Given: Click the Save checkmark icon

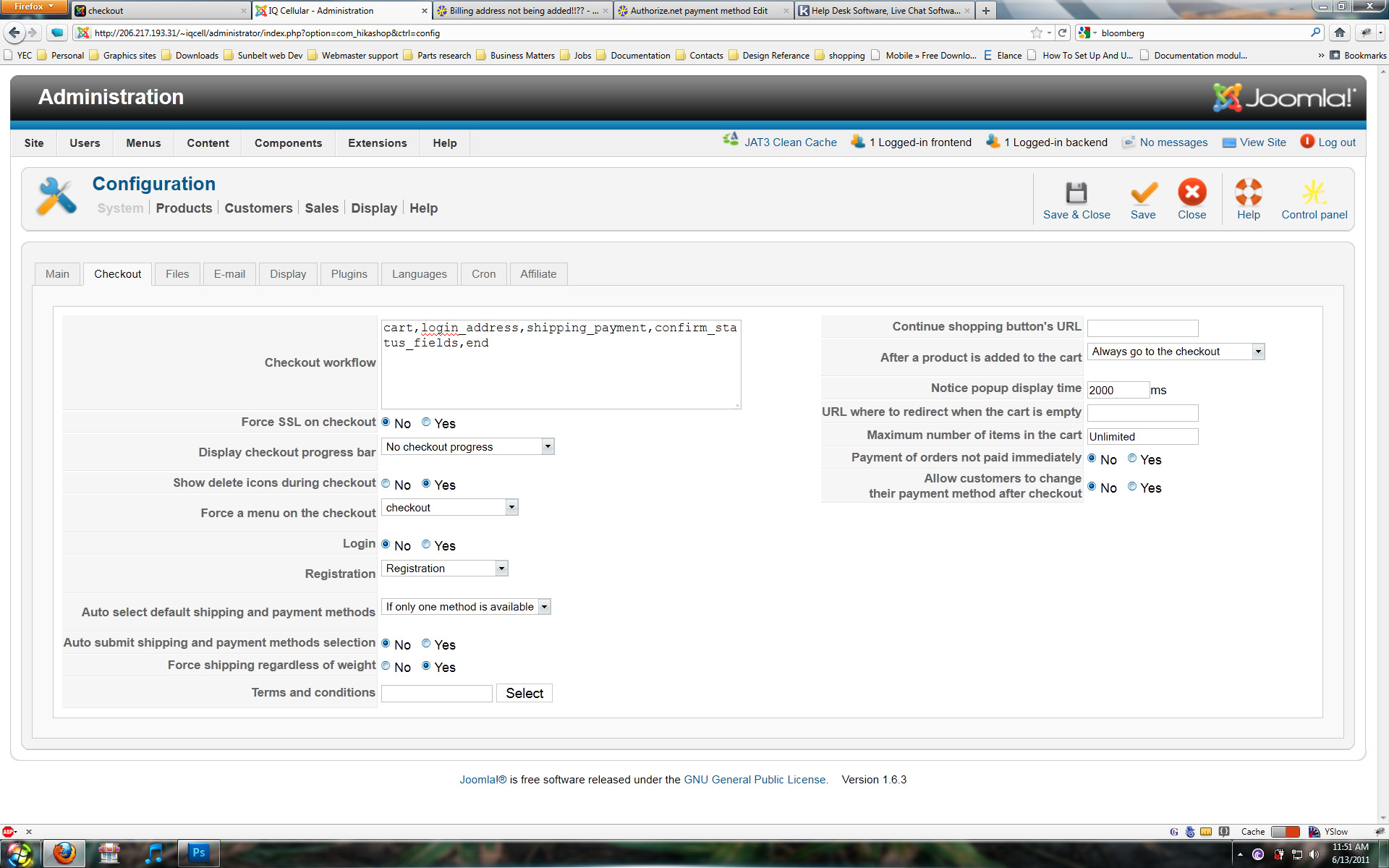Looking at the screenshot, I should click(x=1143, y=193).
